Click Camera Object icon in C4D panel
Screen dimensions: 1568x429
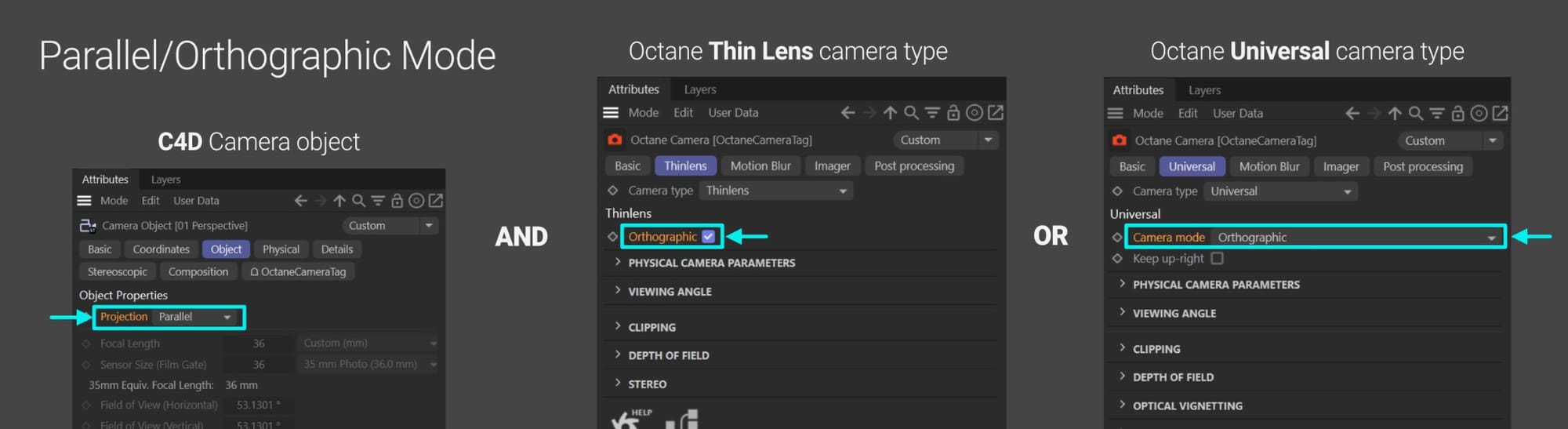tap(88, 226)
